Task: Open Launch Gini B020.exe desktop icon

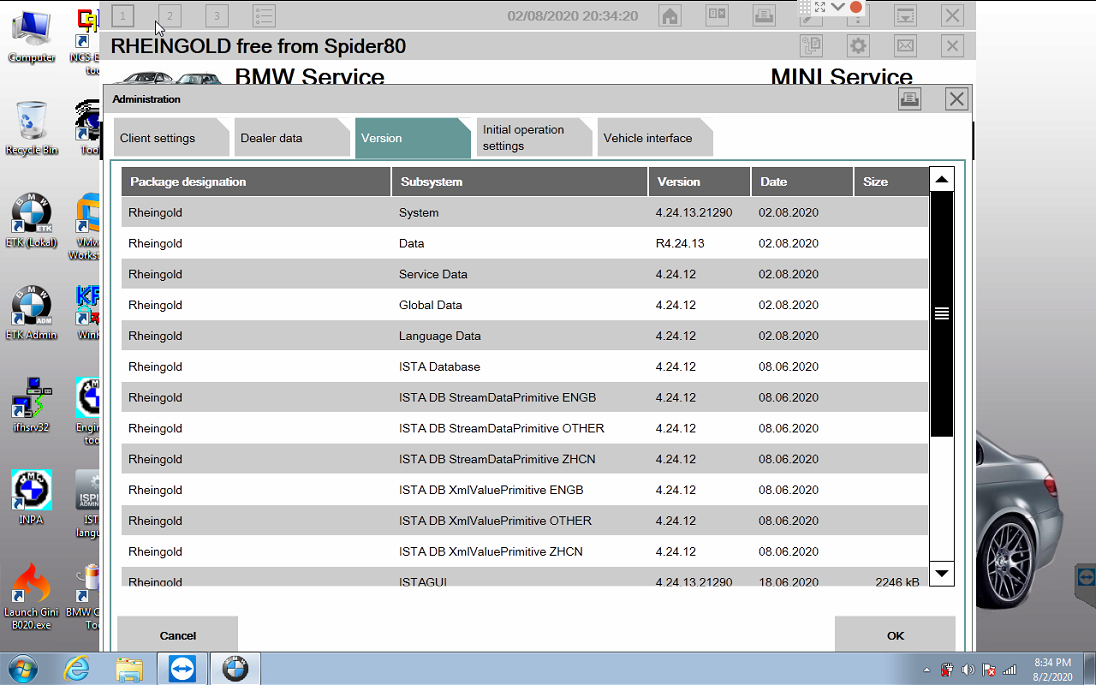Action: 31,596
